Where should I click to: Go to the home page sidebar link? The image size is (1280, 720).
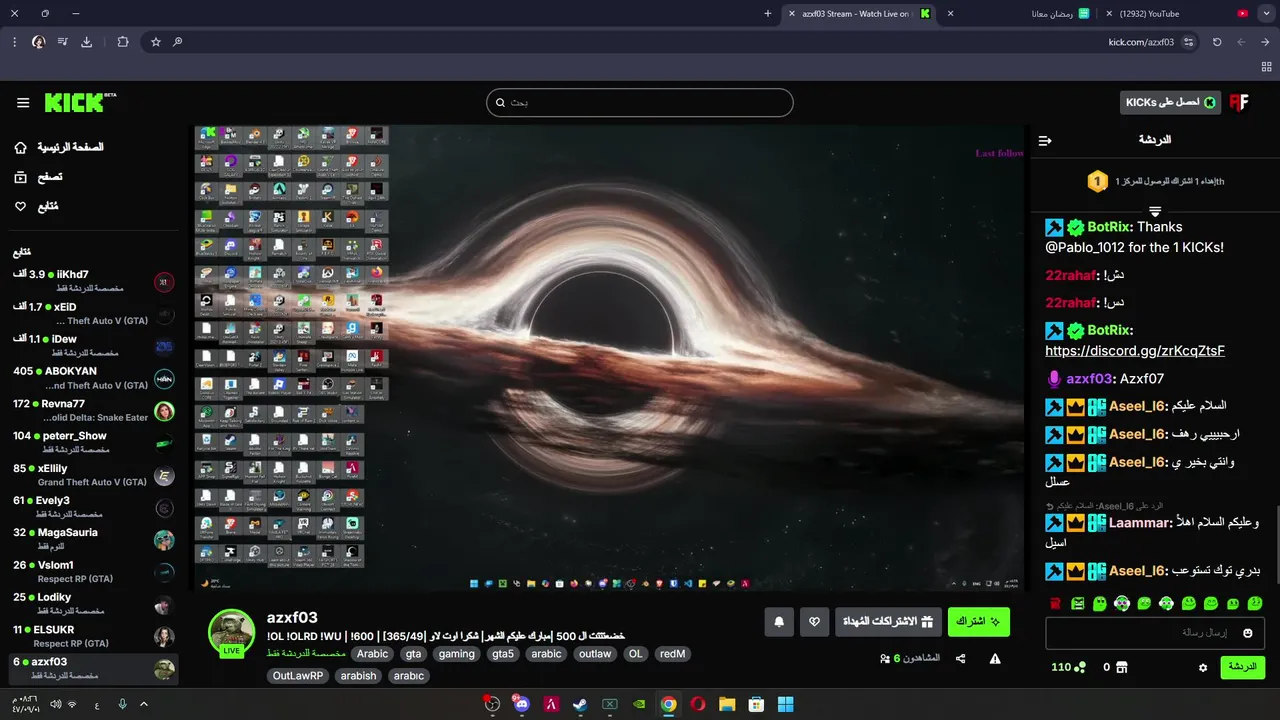60,147
